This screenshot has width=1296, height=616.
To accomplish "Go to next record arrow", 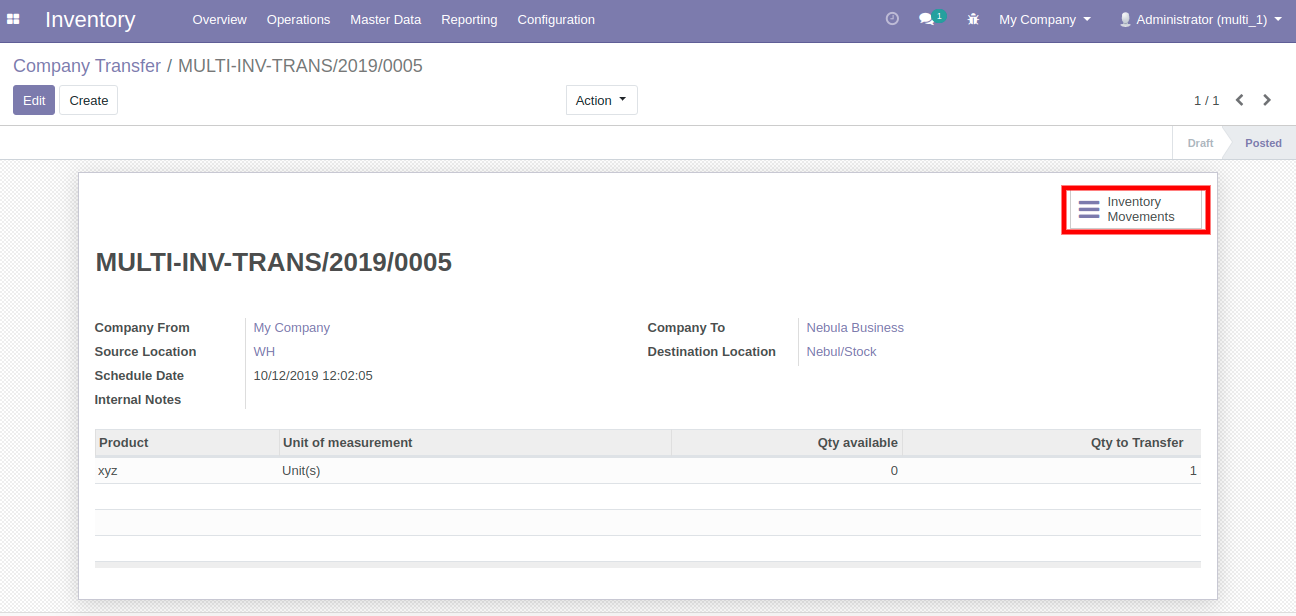I will tap(1267, 100).
